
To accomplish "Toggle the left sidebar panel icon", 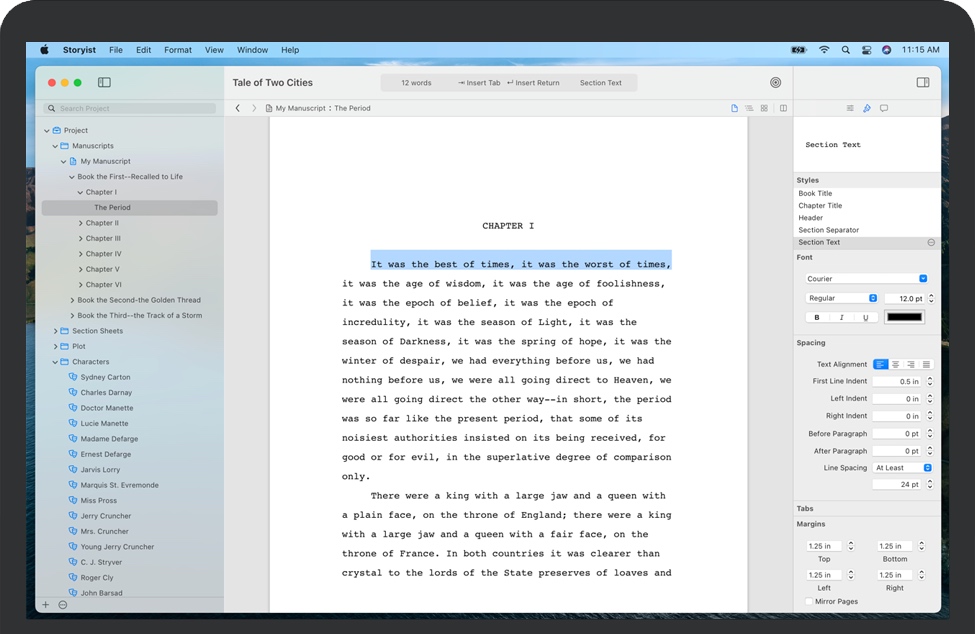I will pos(104,83).
